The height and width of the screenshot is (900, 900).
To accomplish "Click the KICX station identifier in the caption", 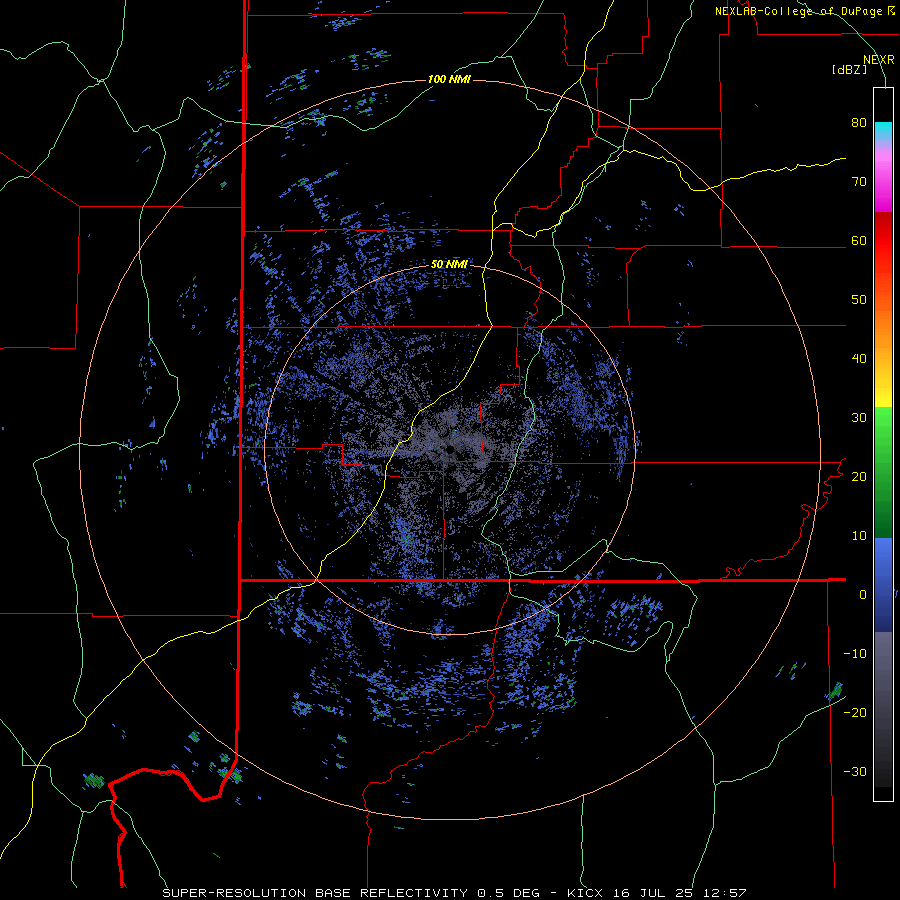I will point(587,893).
